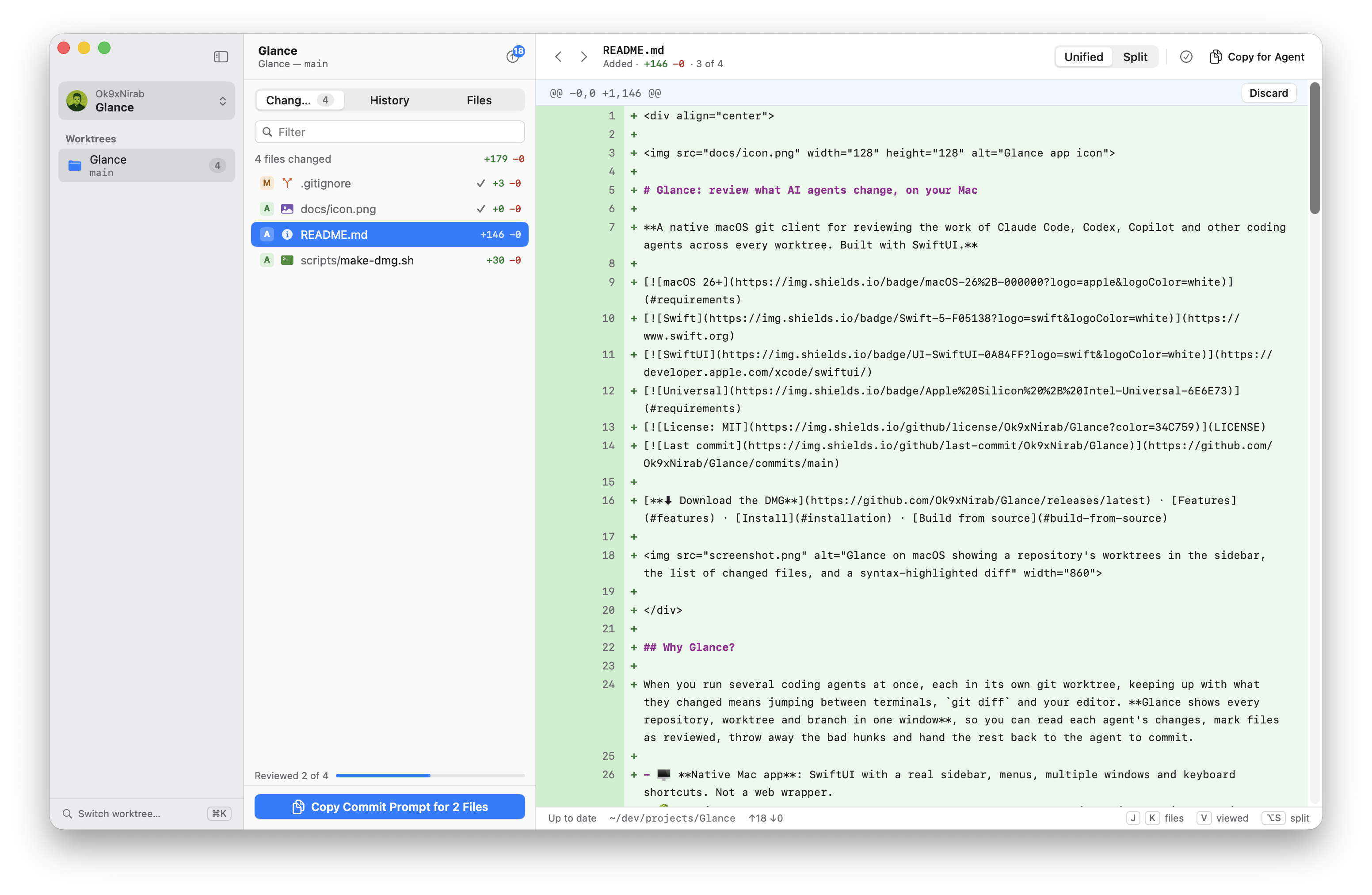
Task: Switch diff view to Unified
Action: coord(1083,57)
